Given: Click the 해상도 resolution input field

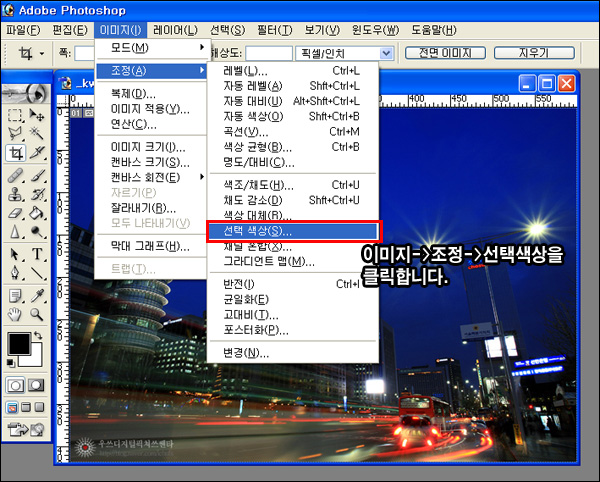Looking at the screenshot, I should pos(269,53).
